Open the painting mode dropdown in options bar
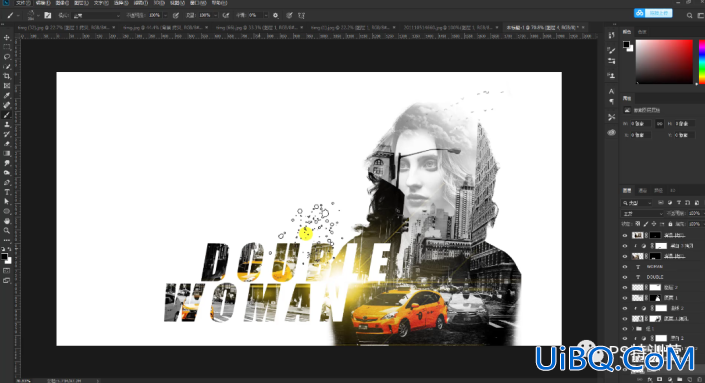Viewport: 705px width, 383px height. point(97,15)
